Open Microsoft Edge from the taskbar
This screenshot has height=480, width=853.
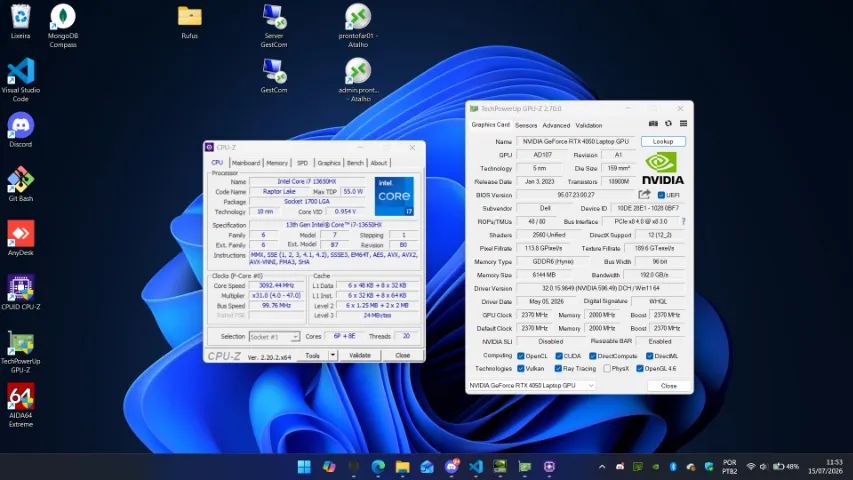click(x=378, y=466)
